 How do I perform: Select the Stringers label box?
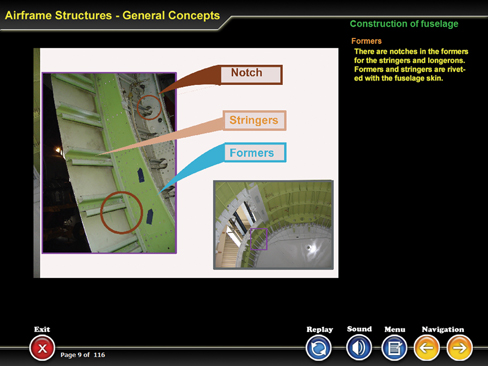[x=254, y=120]
